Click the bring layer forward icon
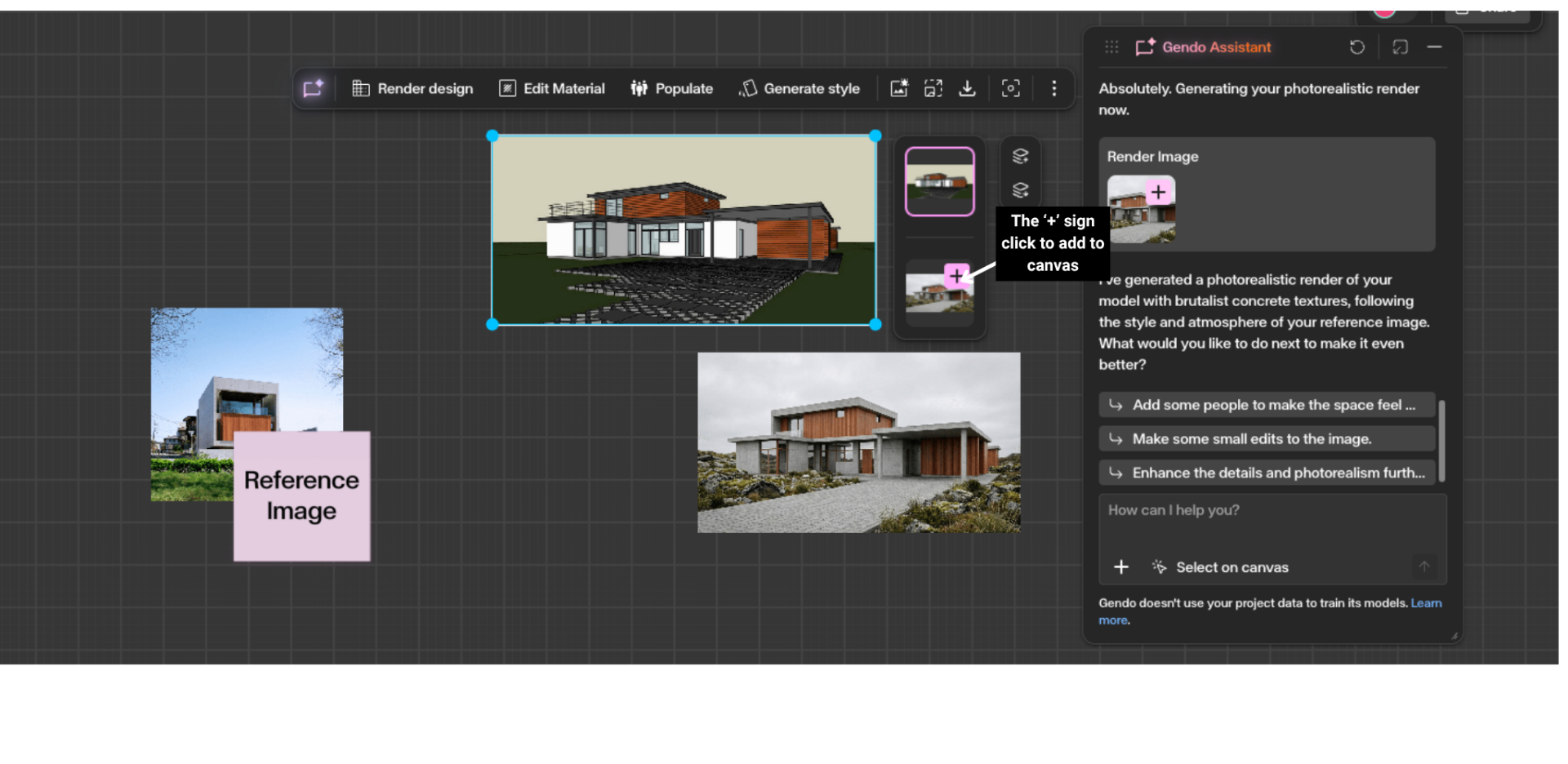This screenshot has height=764, width=1568. (x=1020, y=155)
